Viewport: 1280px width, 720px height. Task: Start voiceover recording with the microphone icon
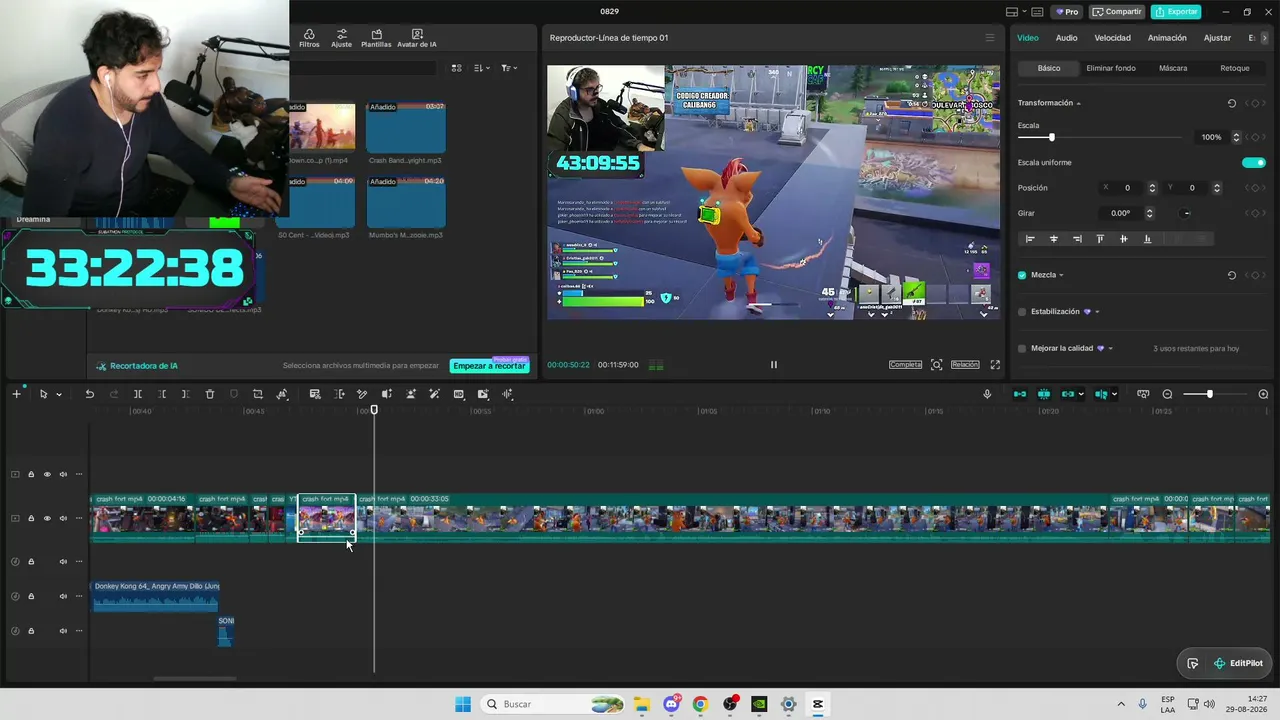click(987, 394)
